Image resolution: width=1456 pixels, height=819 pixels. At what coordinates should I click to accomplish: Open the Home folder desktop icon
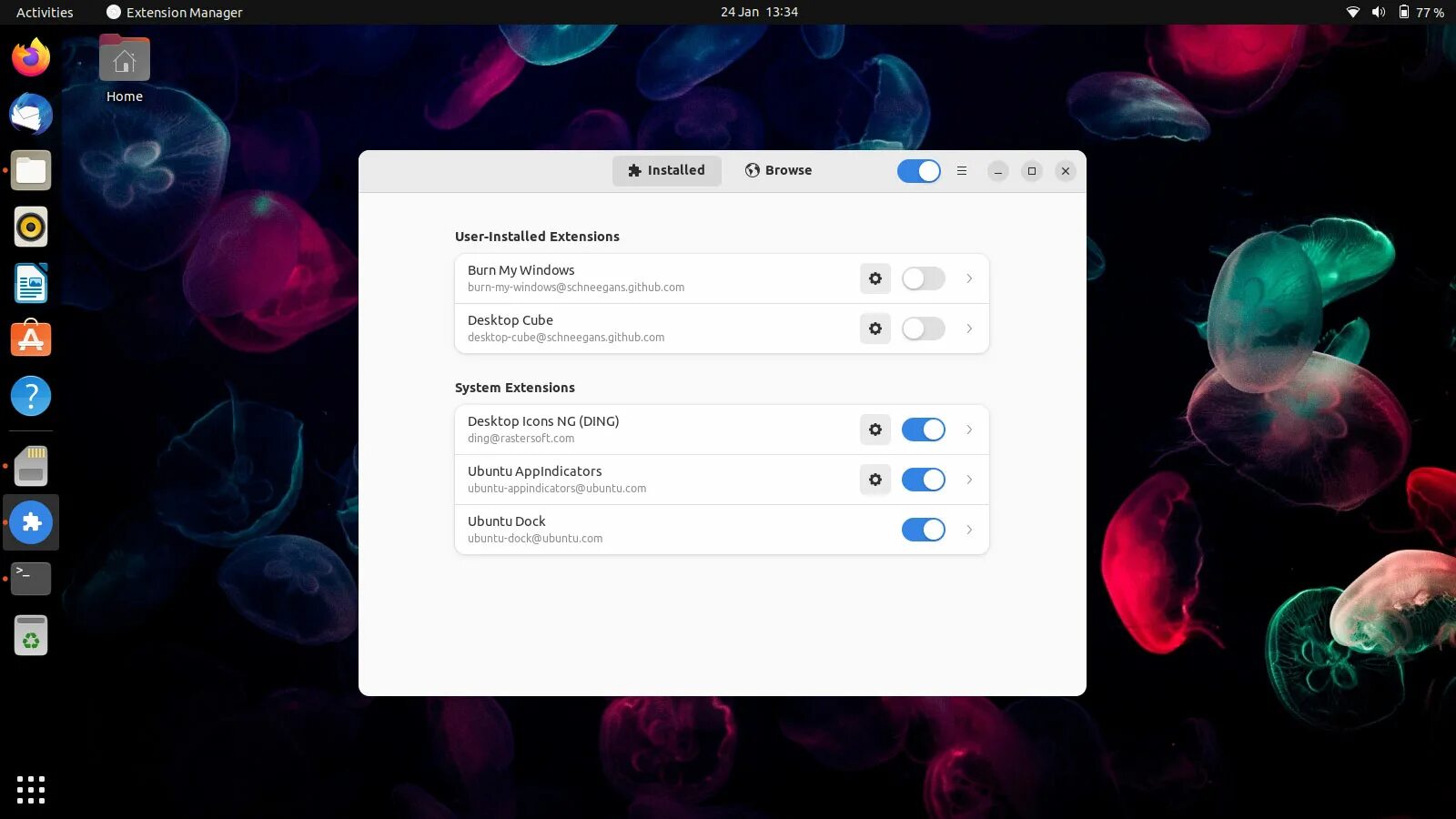coord(125,70)
